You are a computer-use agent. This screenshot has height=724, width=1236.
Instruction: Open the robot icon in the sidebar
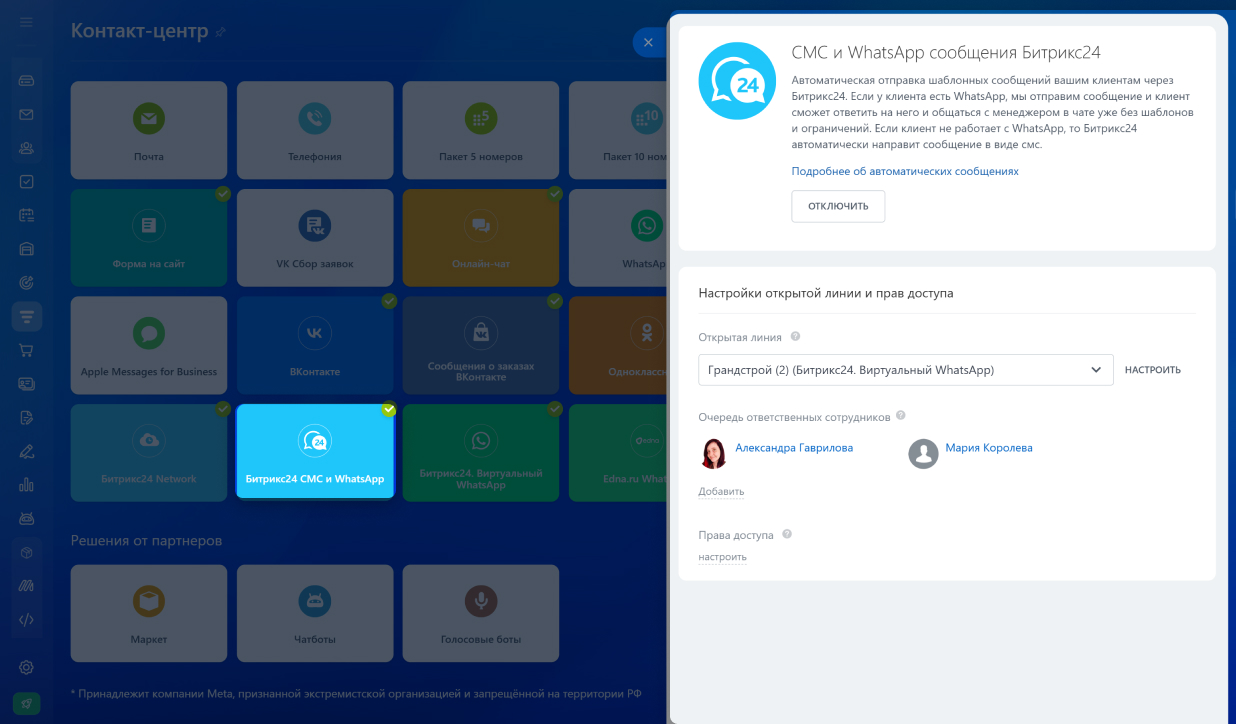(26, 519)
